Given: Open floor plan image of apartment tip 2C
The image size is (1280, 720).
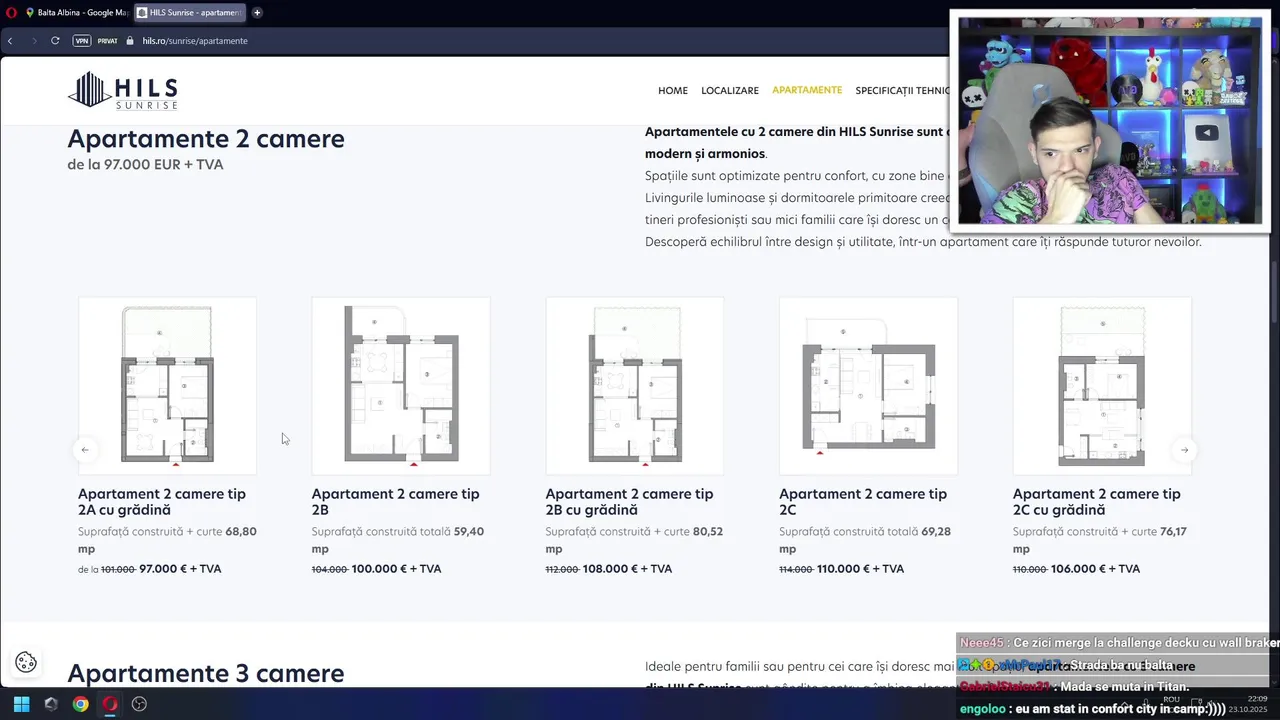Looking at the screenshot, I should [868, 386].
